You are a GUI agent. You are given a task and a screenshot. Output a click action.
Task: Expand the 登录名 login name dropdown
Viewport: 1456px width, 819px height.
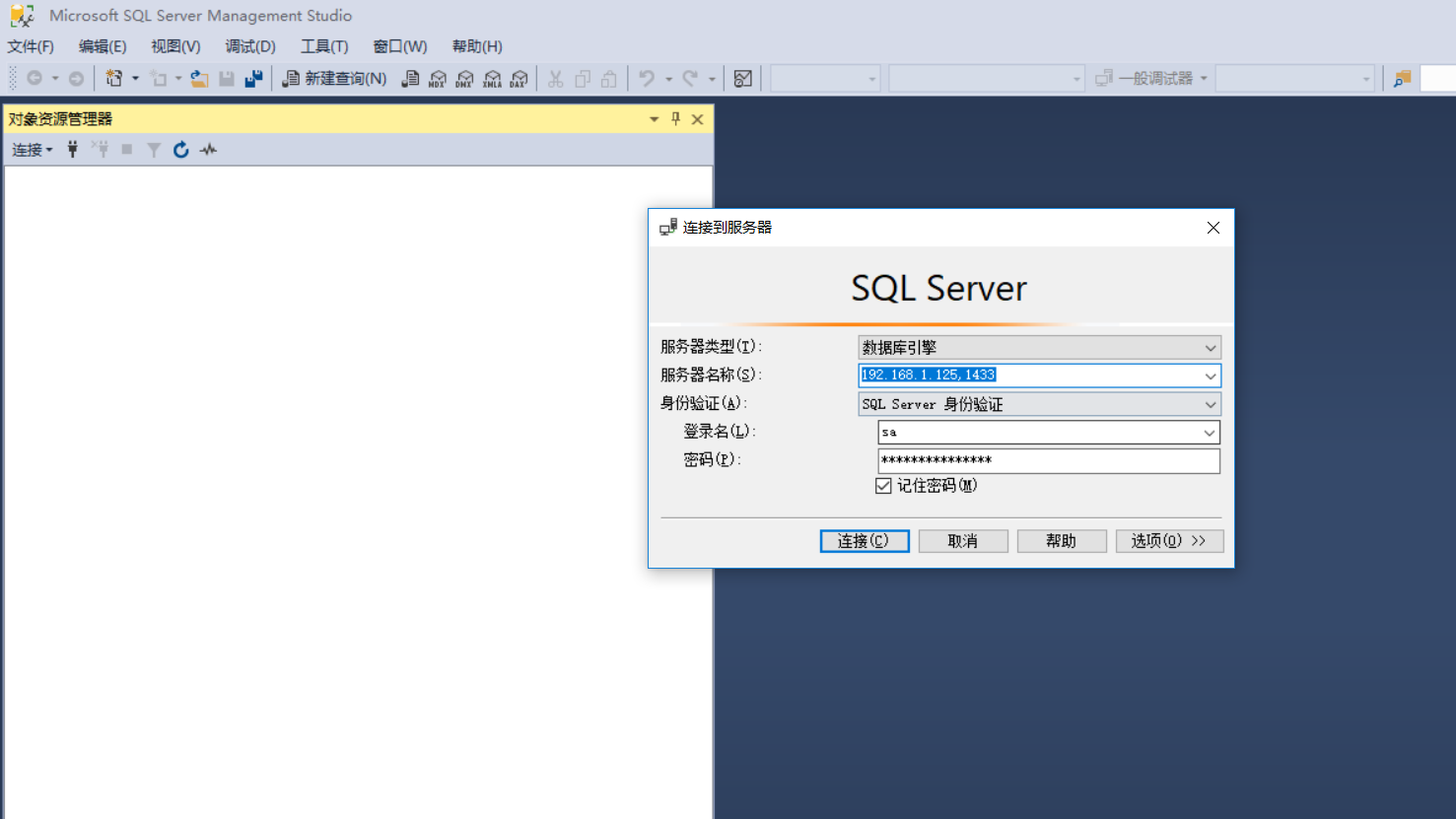1209,432
